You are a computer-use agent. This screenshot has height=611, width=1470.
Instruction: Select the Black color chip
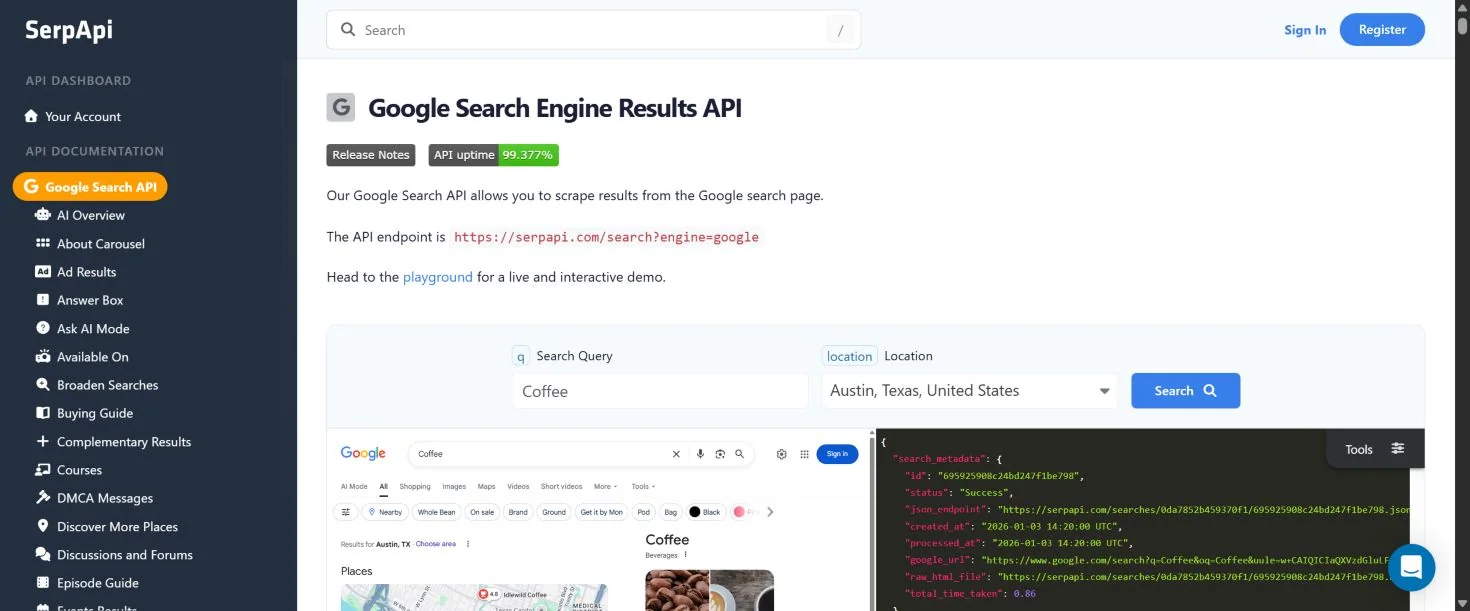pyautogui.click(x=705, y=512)
